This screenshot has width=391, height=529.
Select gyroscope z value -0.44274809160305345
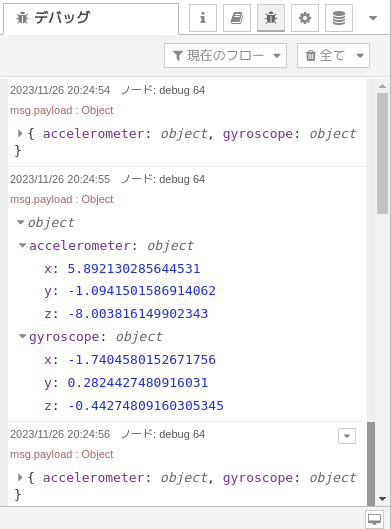point(145,406)
